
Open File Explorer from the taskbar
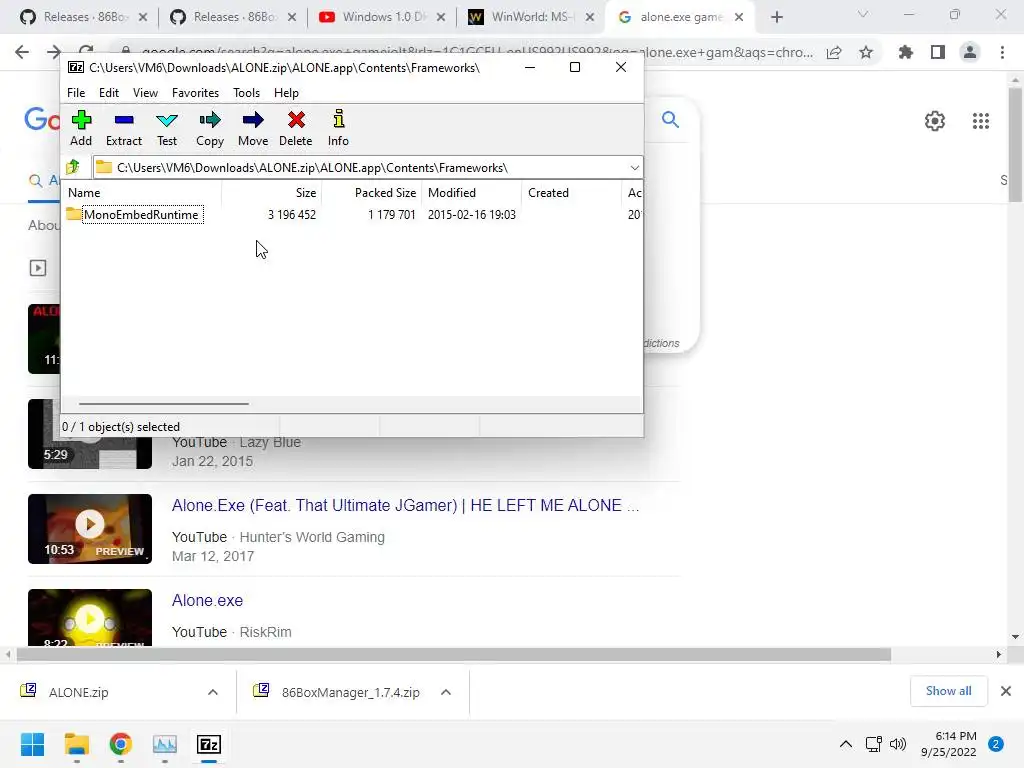tap(76, 744)
